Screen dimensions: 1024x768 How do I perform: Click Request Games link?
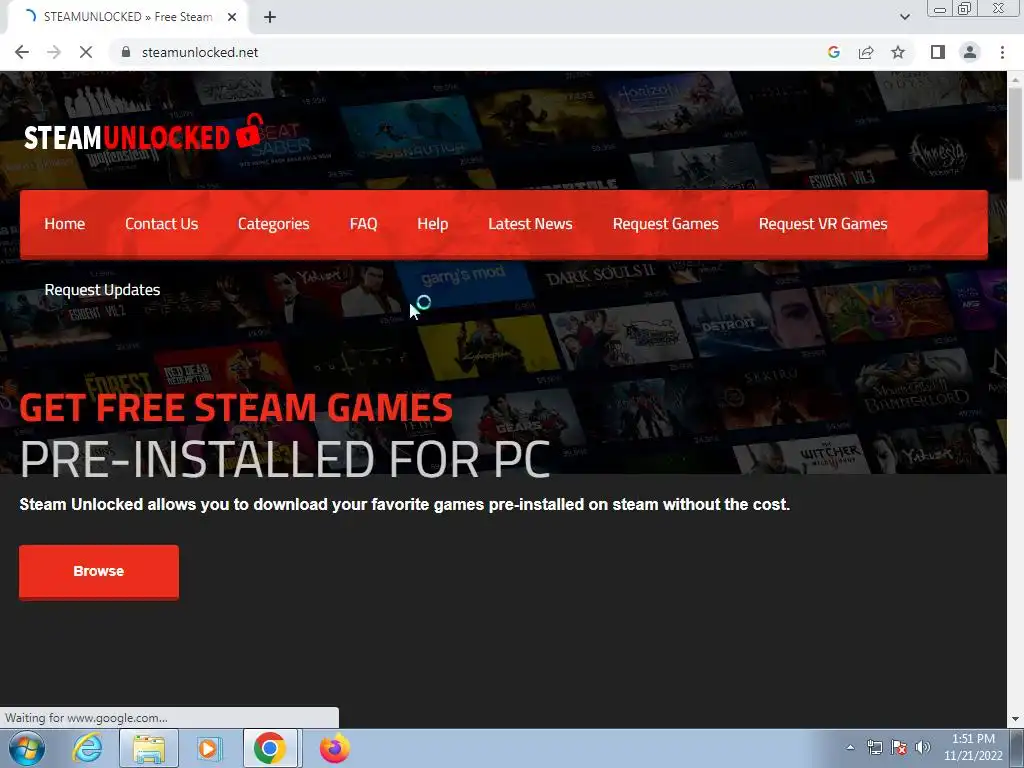coord(665,224)
